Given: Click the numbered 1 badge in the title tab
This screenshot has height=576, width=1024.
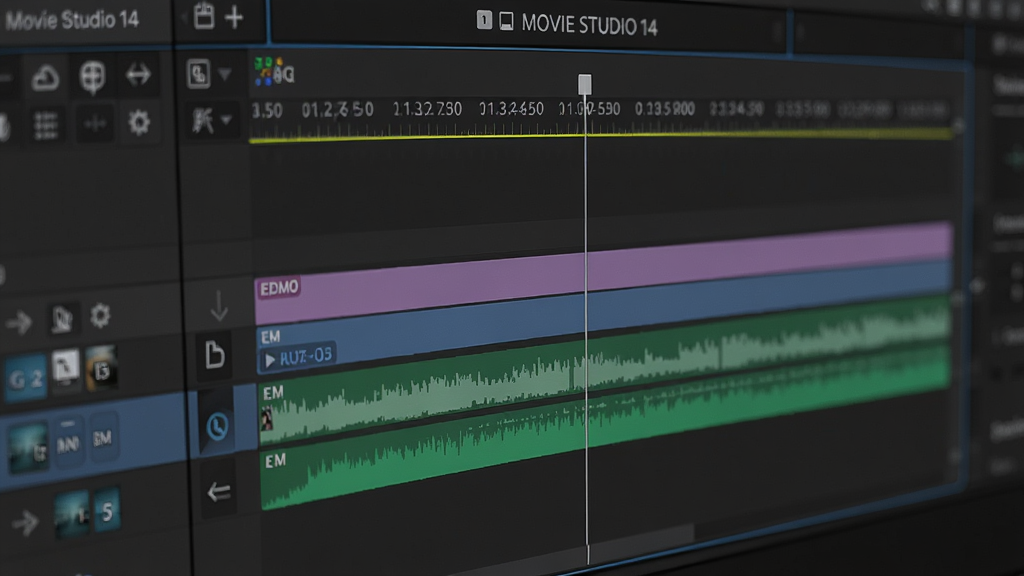Looking at the screenshot, I should click(484, 21).
